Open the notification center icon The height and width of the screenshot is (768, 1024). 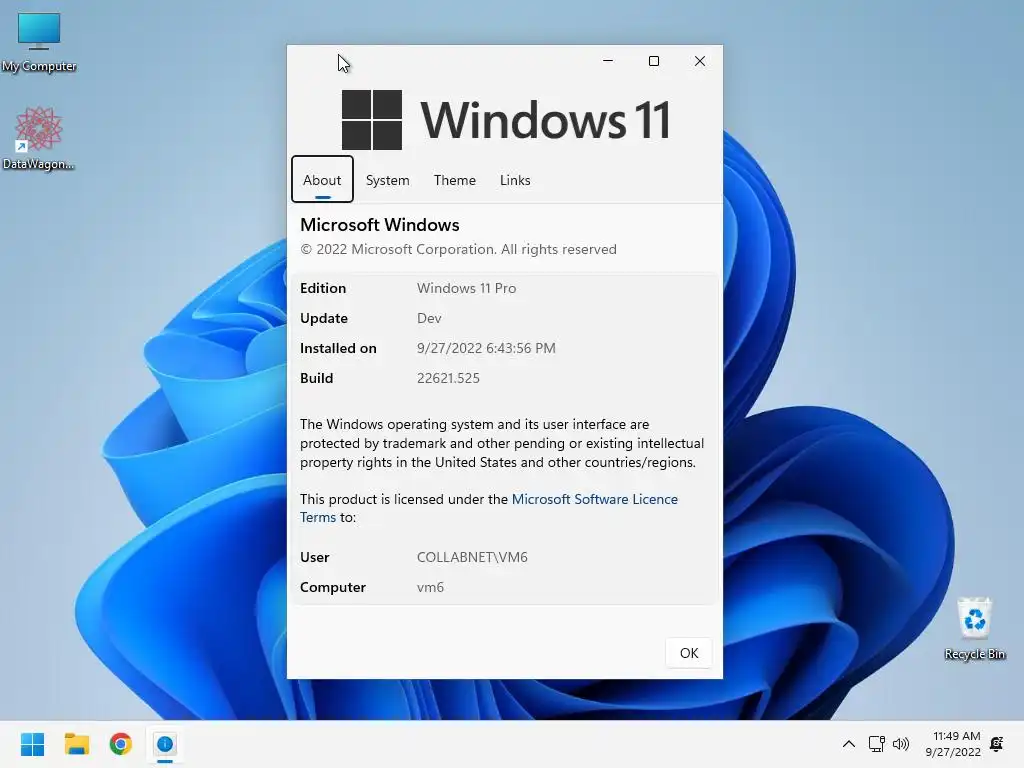tap(997, 744)
